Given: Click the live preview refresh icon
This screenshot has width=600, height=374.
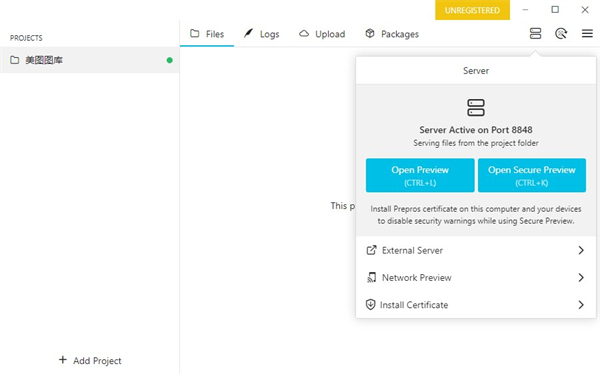Looking at the screenshot, I should 561,34.
